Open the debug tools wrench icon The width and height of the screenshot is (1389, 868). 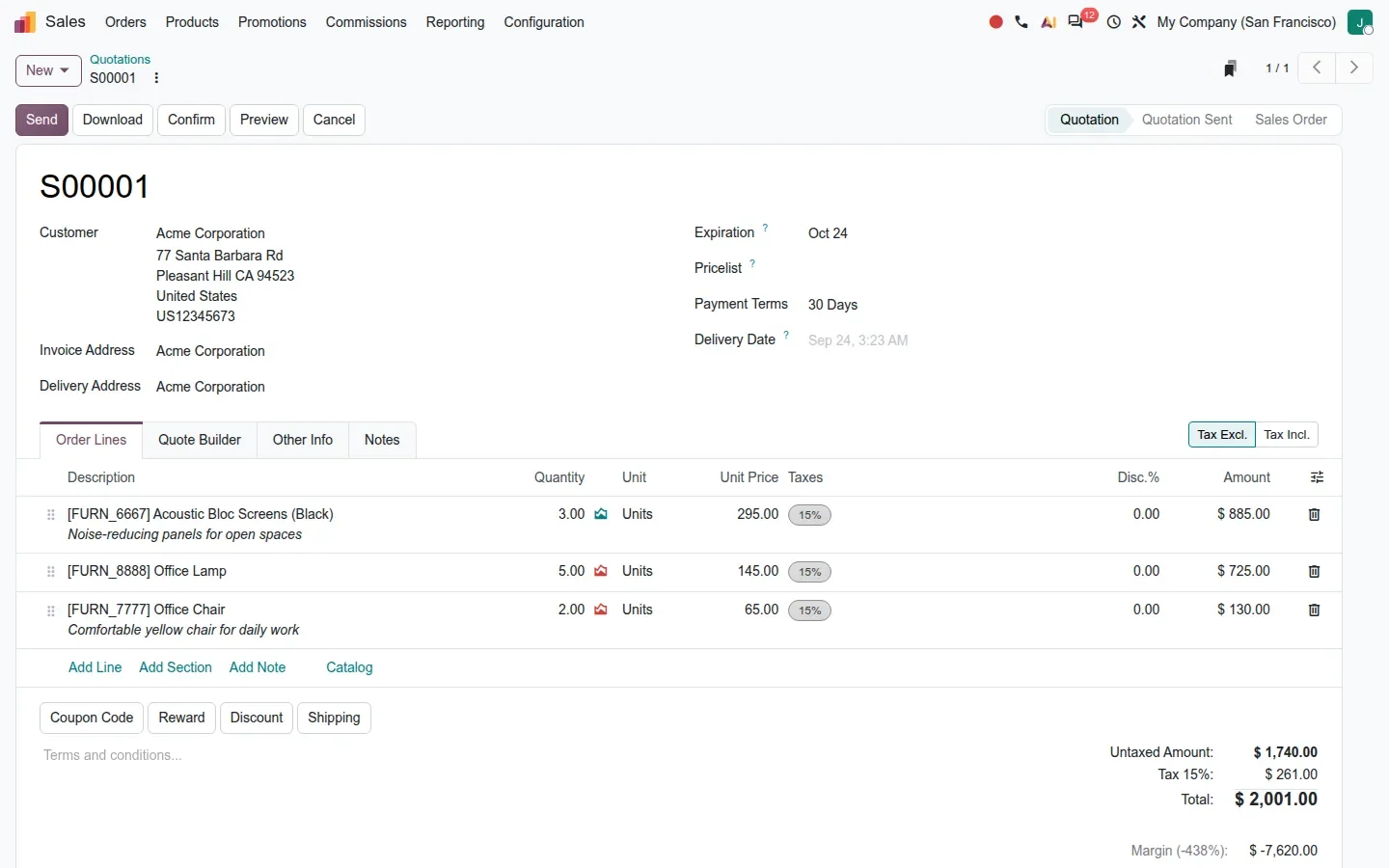1139,22
